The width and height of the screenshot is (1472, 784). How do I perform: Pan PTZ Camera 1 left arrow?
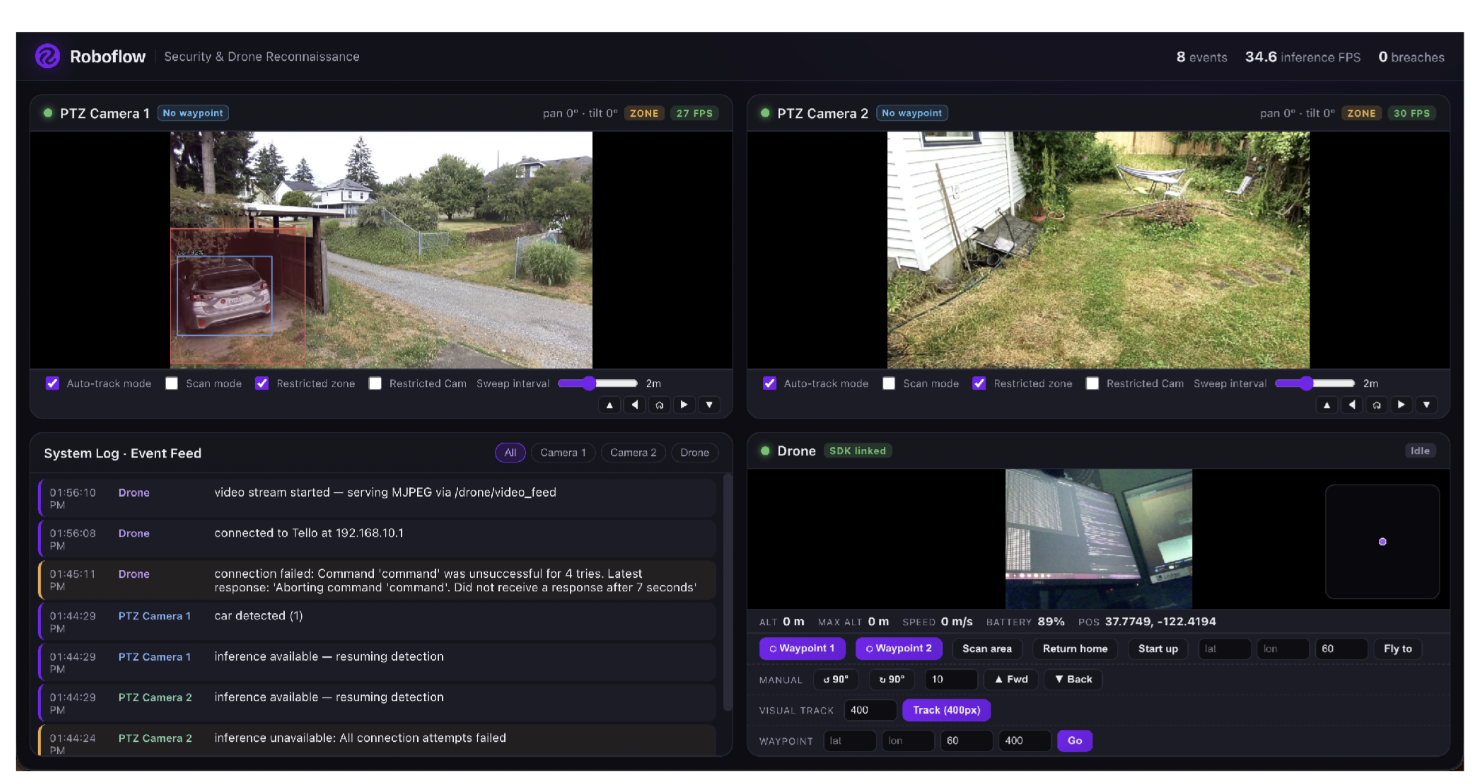(x=634, y=405)
